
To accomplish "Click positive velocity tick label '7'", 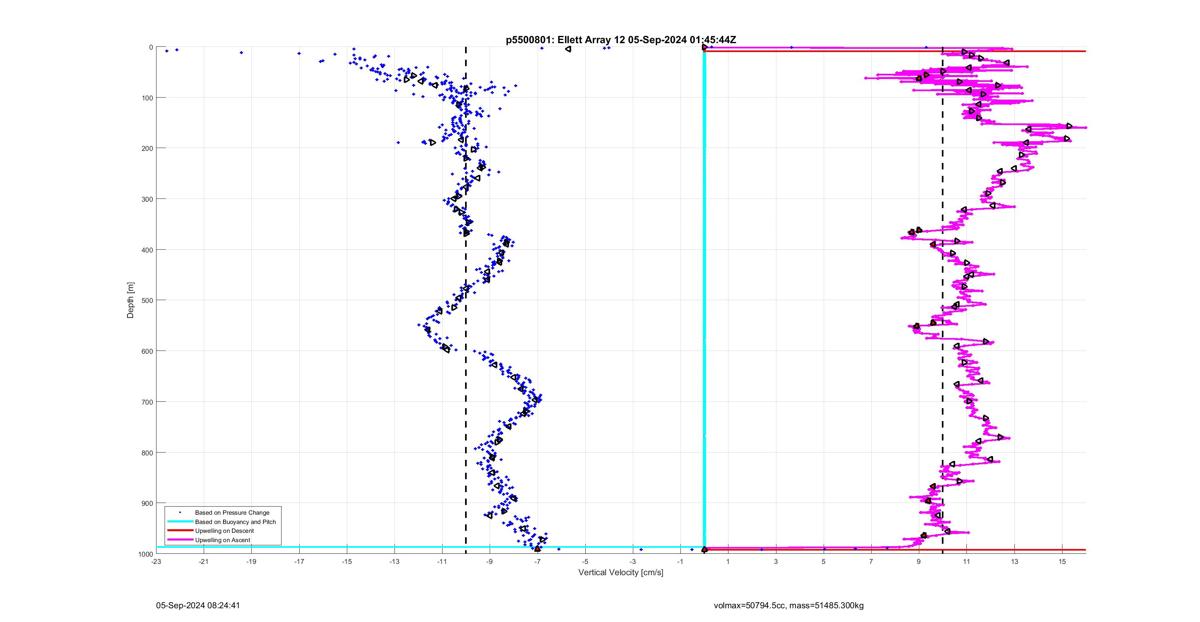I will [871, 562].
